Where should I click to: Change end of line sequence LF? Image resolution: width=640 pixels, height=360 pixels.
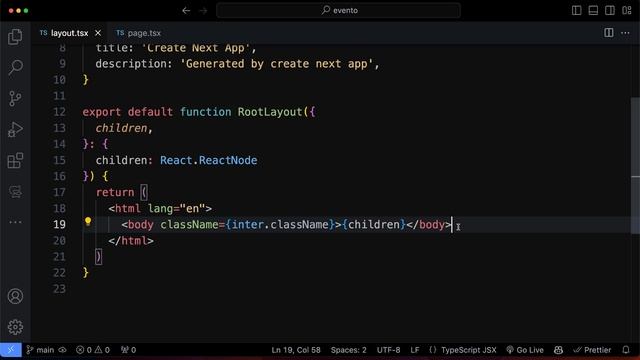(x=415, y=350)
